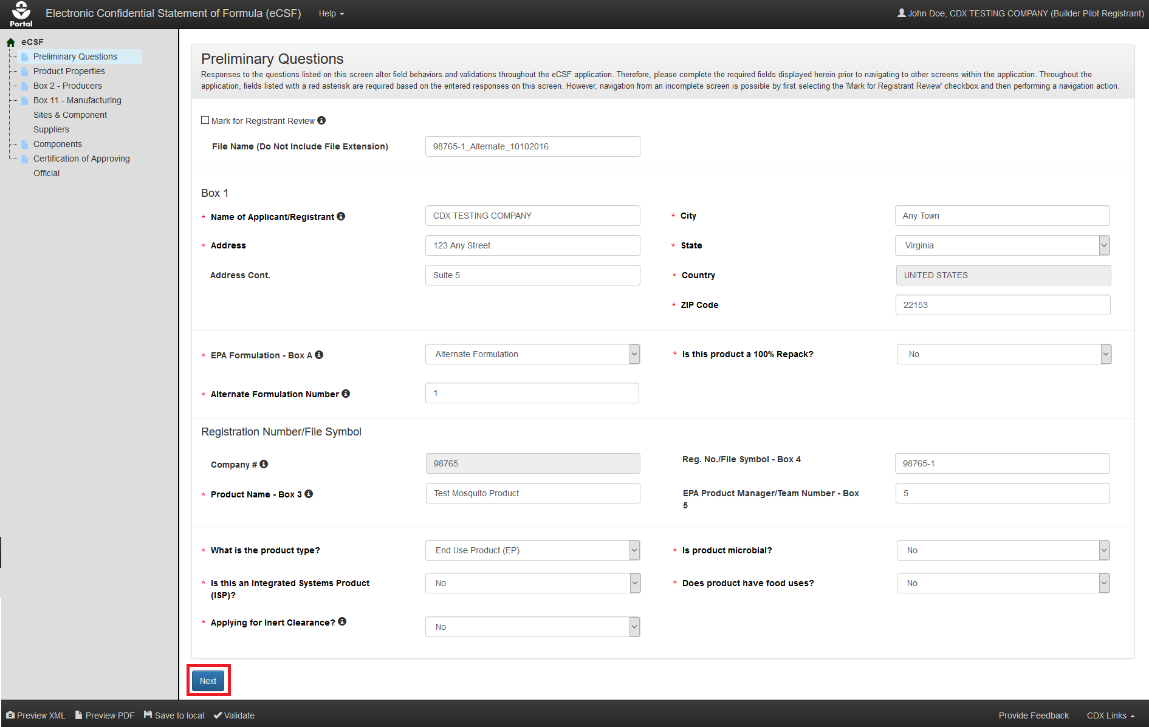
Task: Open the State dropdown showing Virginia
Action: point(1001,245)
